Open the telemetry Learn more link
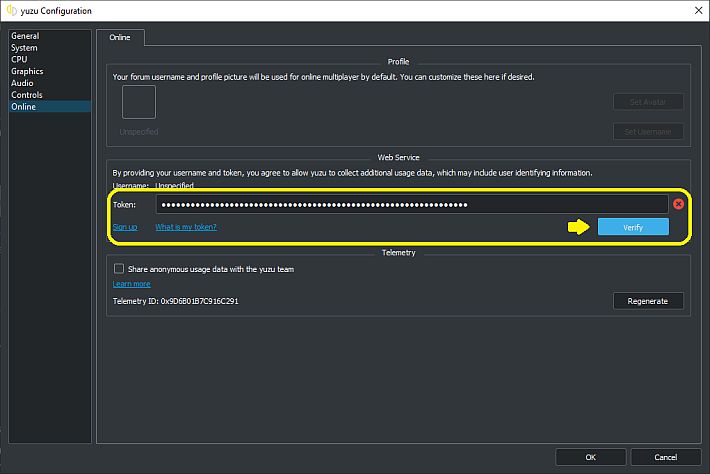Image resolution: width=710 pixels, height=474 pixels. [x=131, y=284]
